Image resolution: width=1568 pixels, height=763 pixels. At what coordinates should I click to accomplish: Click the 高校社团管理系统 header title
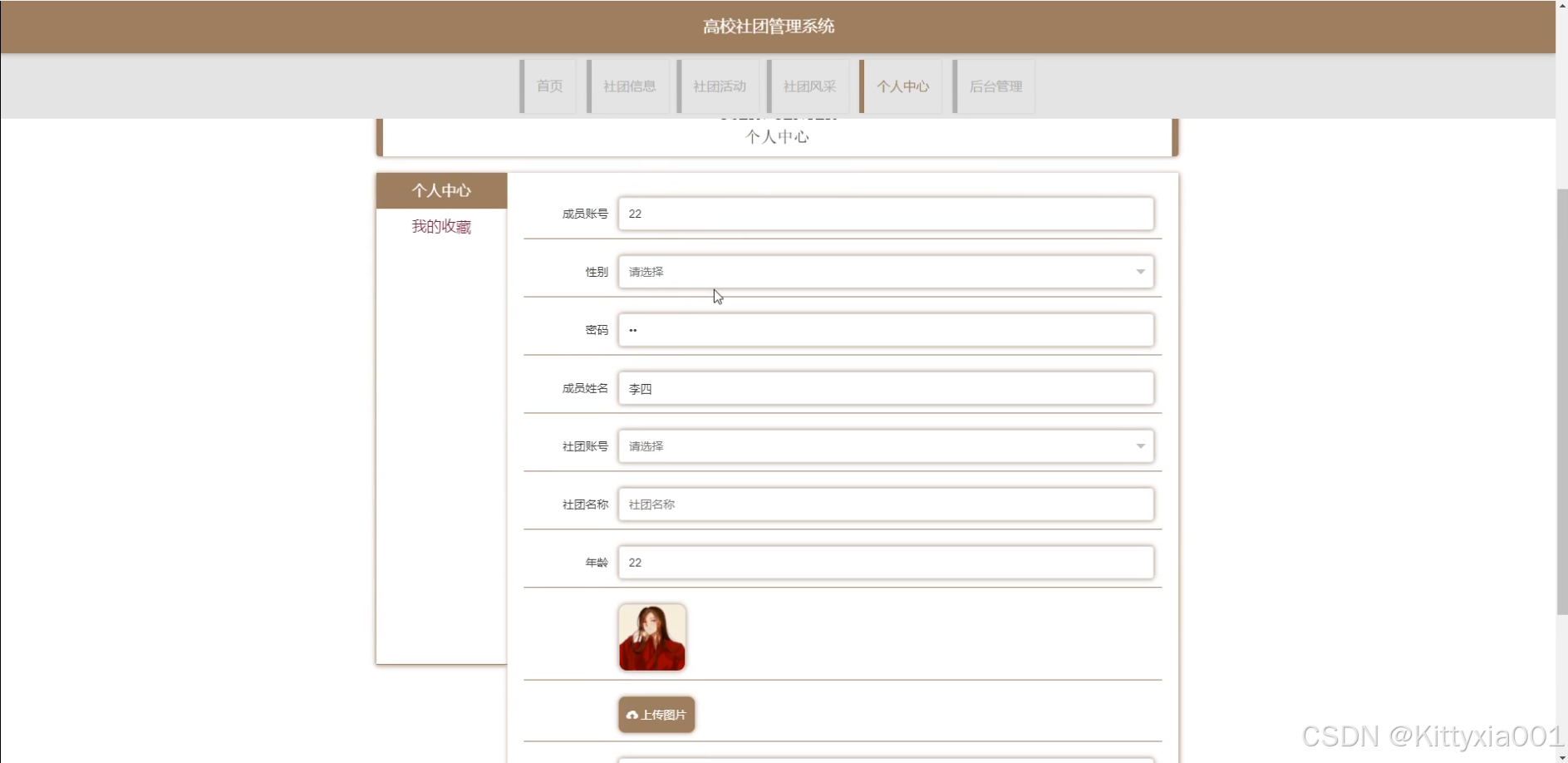pos(769,27)
